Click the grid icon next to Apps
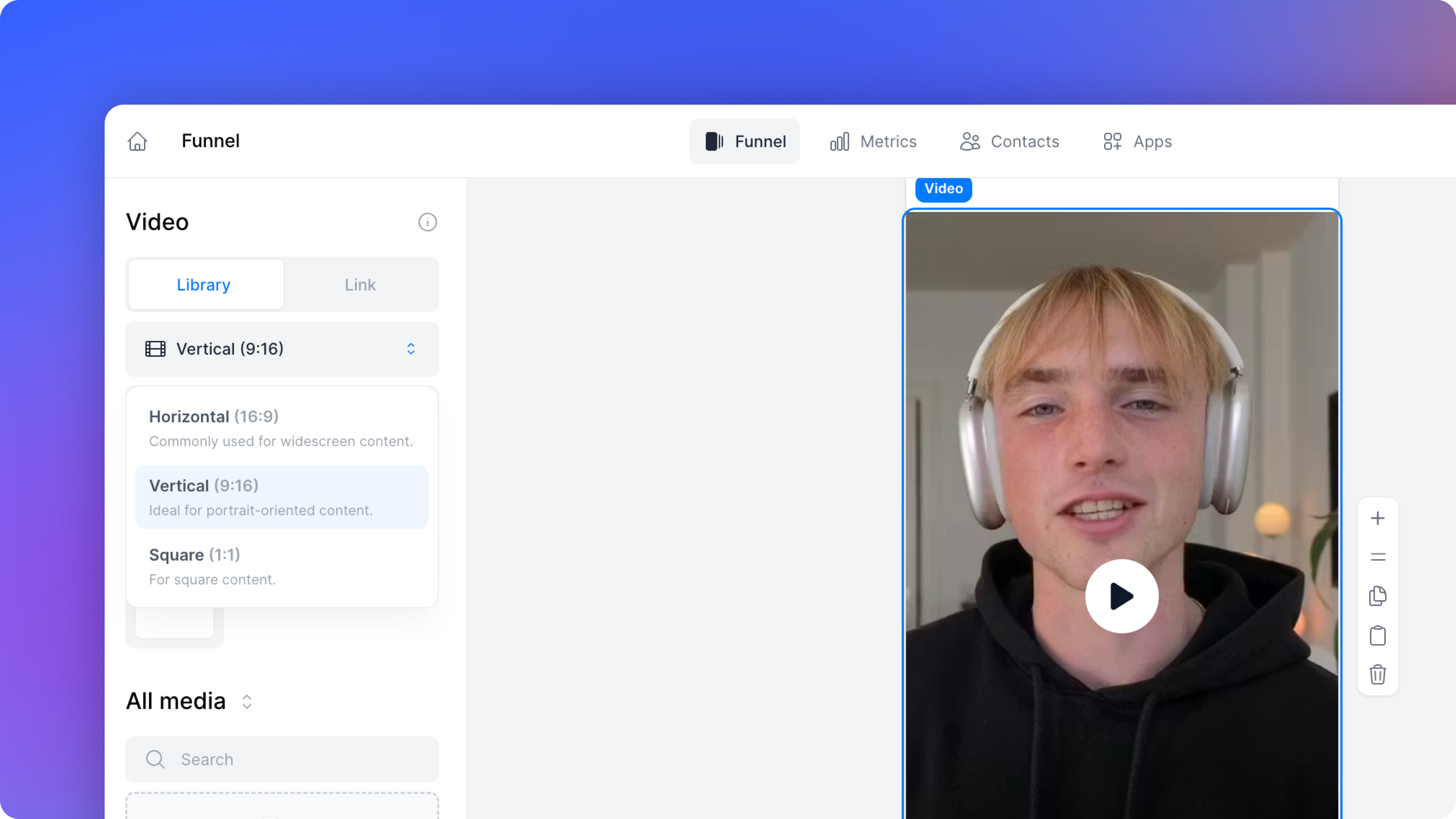Screen dimensions: 1456x819 1112,141
